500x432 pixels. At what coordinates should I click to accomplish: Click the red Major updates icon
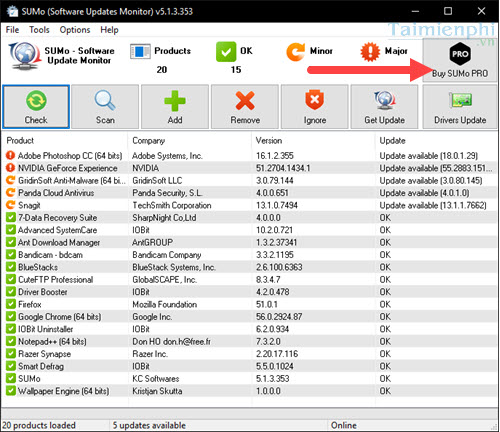click(370, 52)
